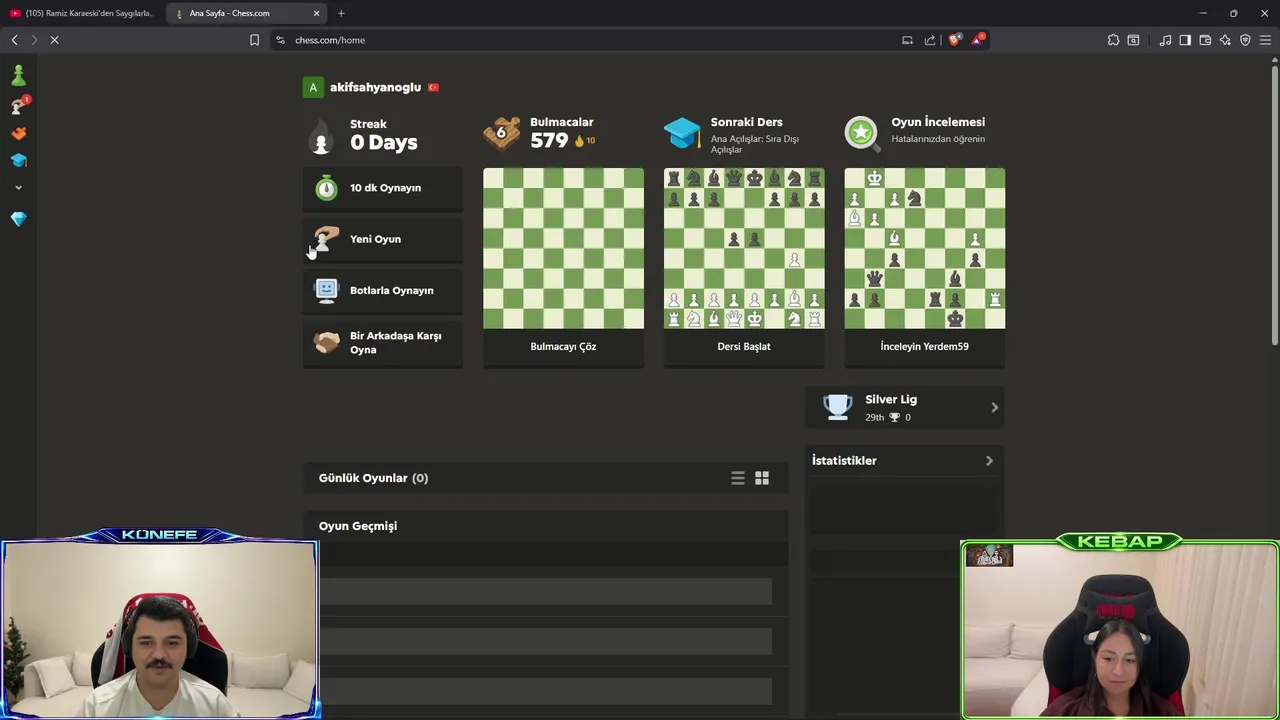Image resolution: width=1280 pixels, height=720 pixels.
Task: Expand the Silver Lig arrow
Action: pyautogui.click(x=994, y=407)
